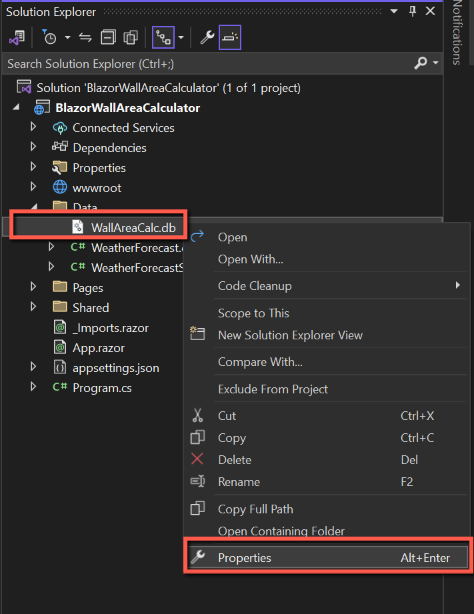The image size is (474, 614).
Task: Toggle the View Nested Files icon
Action: (x=163, y=38)
